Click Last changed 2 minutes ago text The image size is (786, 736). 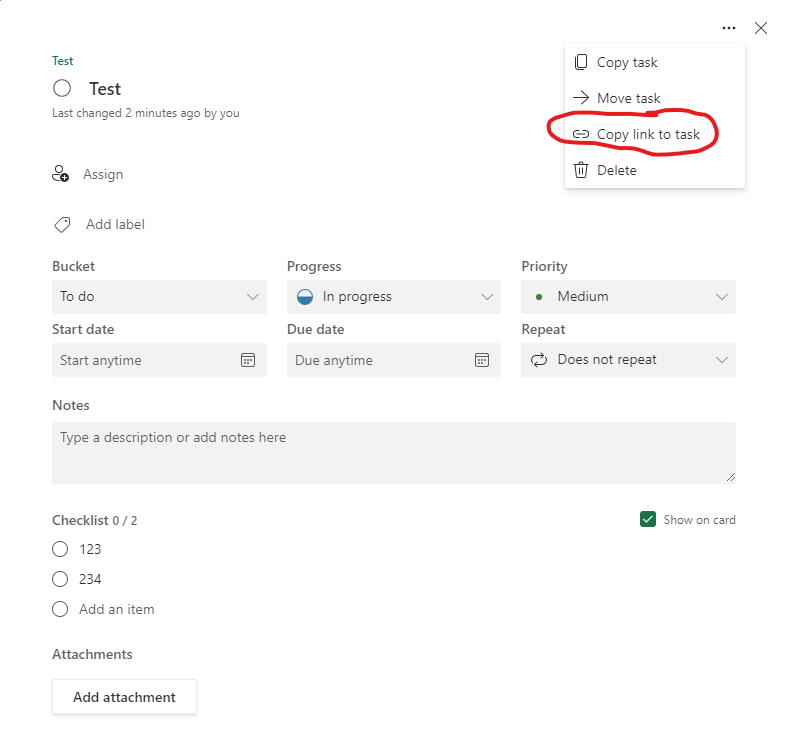point(146,113)
